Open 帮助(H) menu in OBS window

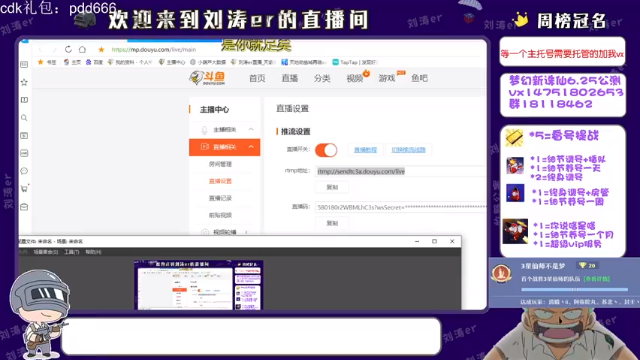tap(93, 252)
